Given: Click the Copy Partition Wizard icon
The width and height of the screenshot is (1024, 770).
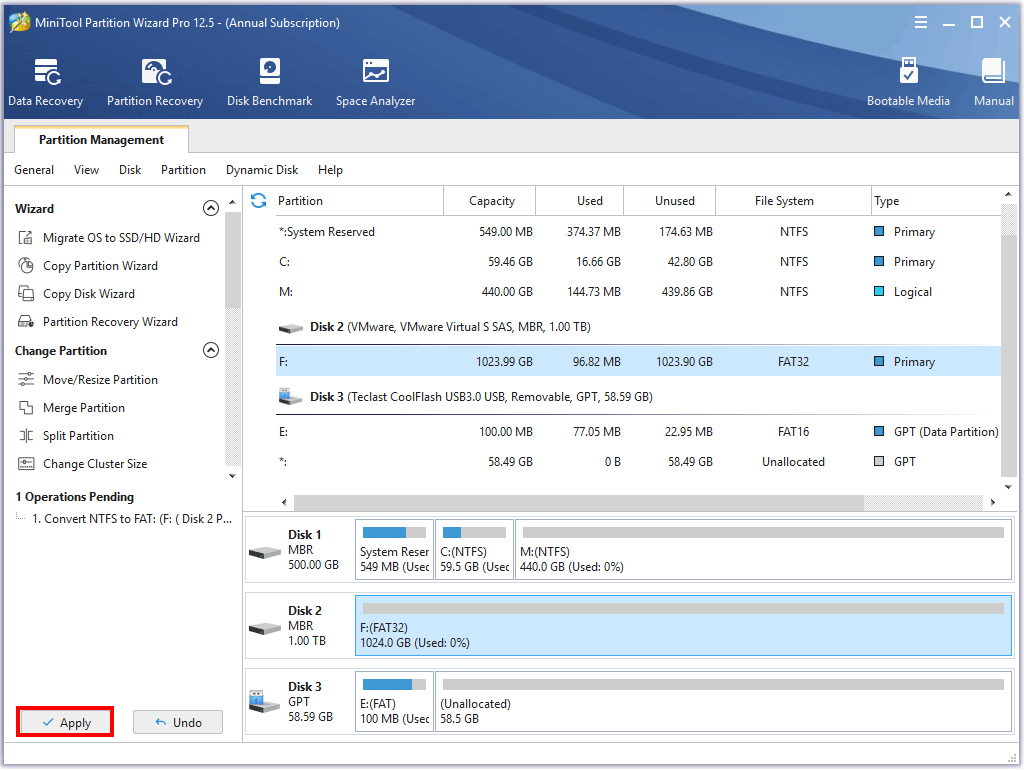Looking at the screenshot, I should tap(25, 266).
